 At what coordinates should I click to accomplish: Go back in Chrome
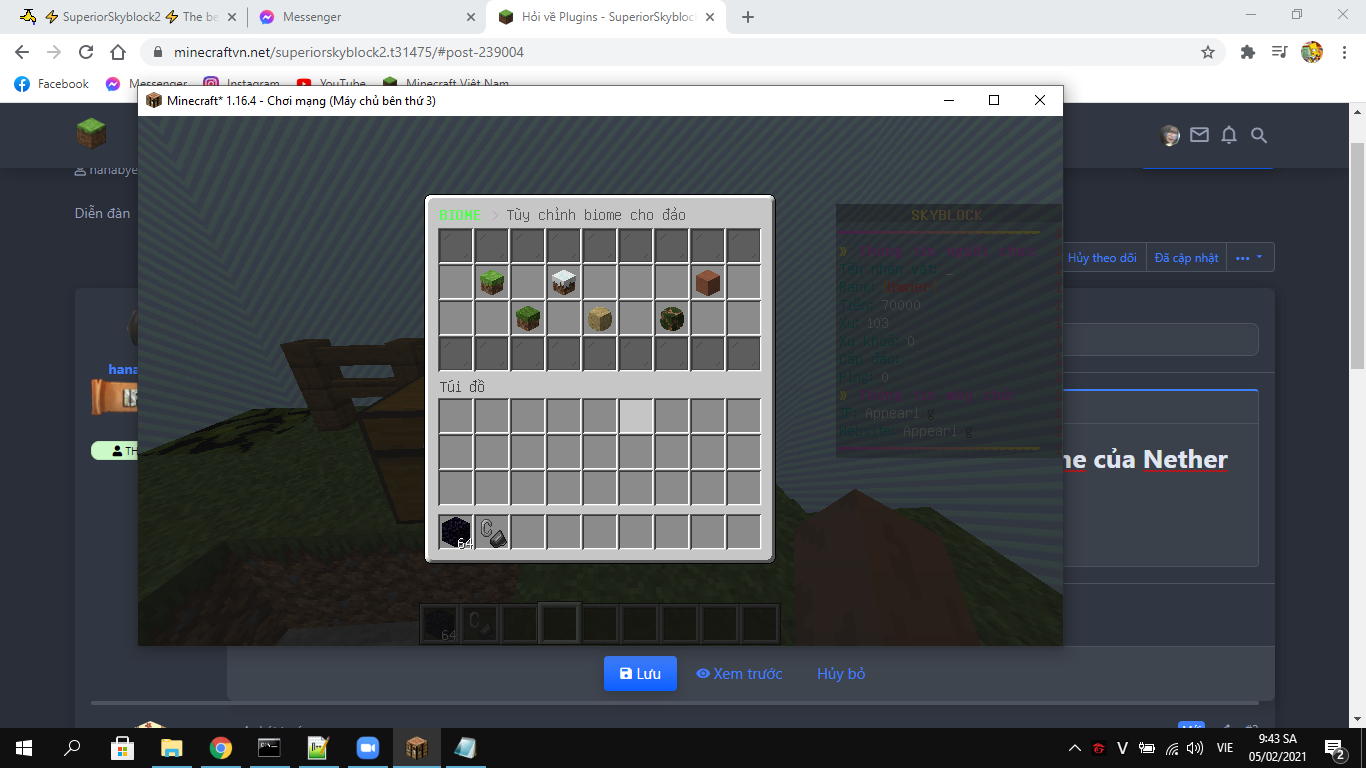[22, 52]
